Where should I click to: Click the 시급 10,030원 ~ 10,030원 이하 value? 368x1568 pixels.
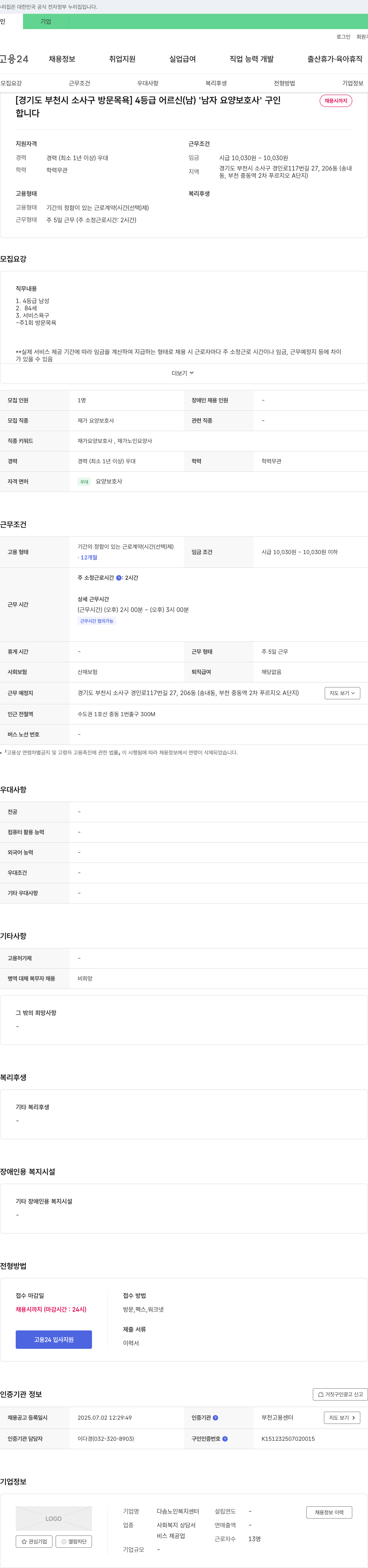[x=300, y=552]
